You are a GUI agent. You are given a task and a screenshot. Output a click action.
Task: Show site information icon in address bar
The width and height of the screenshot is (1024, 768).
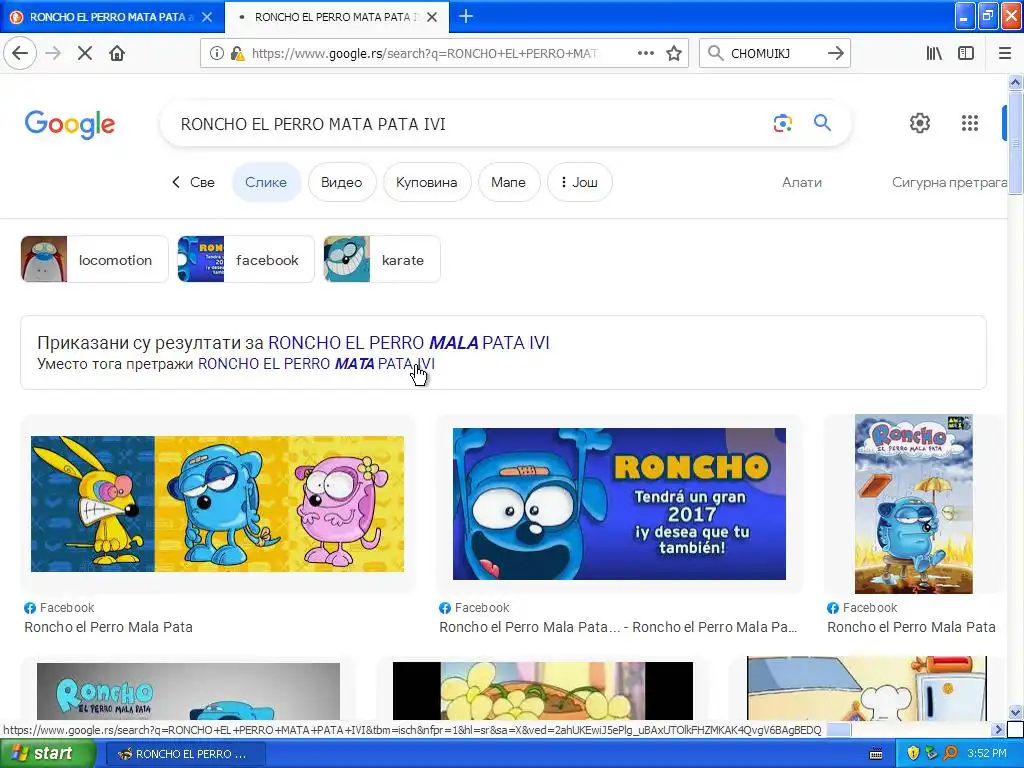pyautogui.click(x=216, y=53)
